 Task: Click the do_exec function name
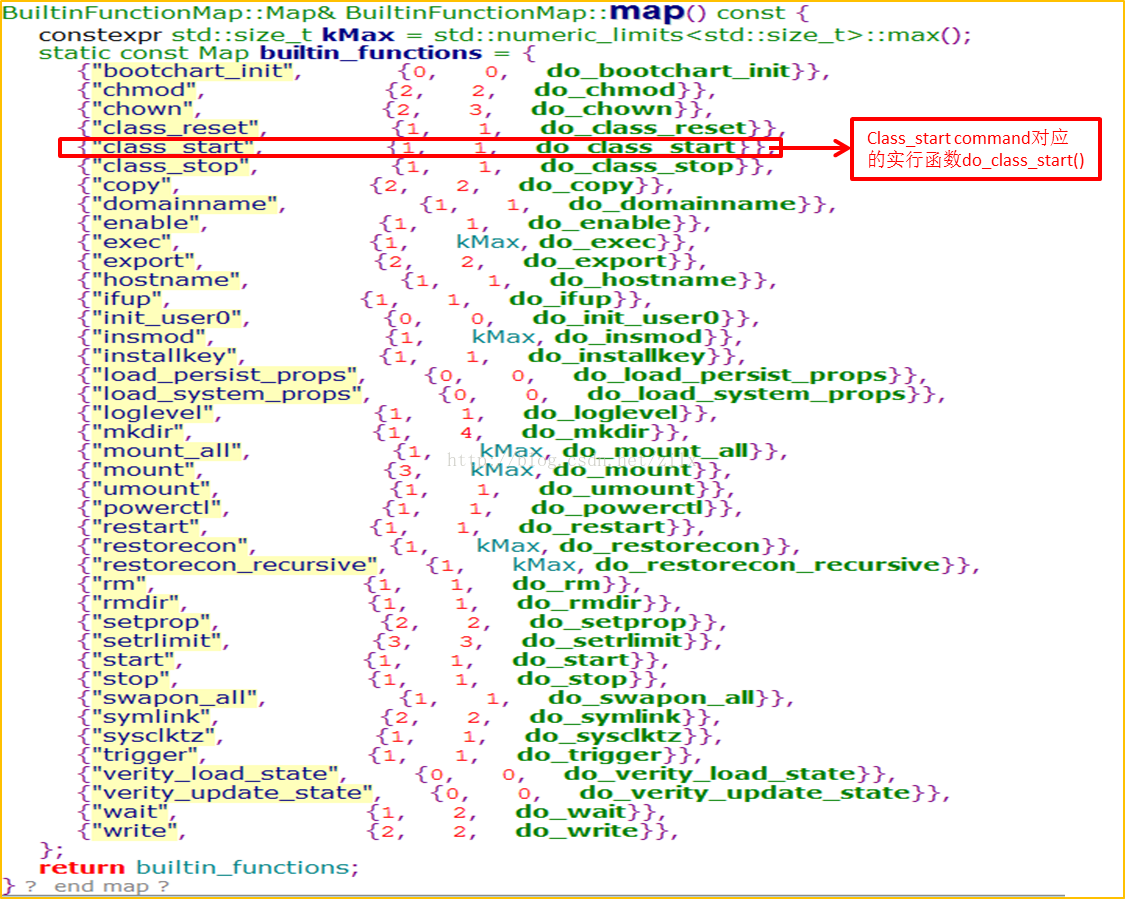coord(598,243)
